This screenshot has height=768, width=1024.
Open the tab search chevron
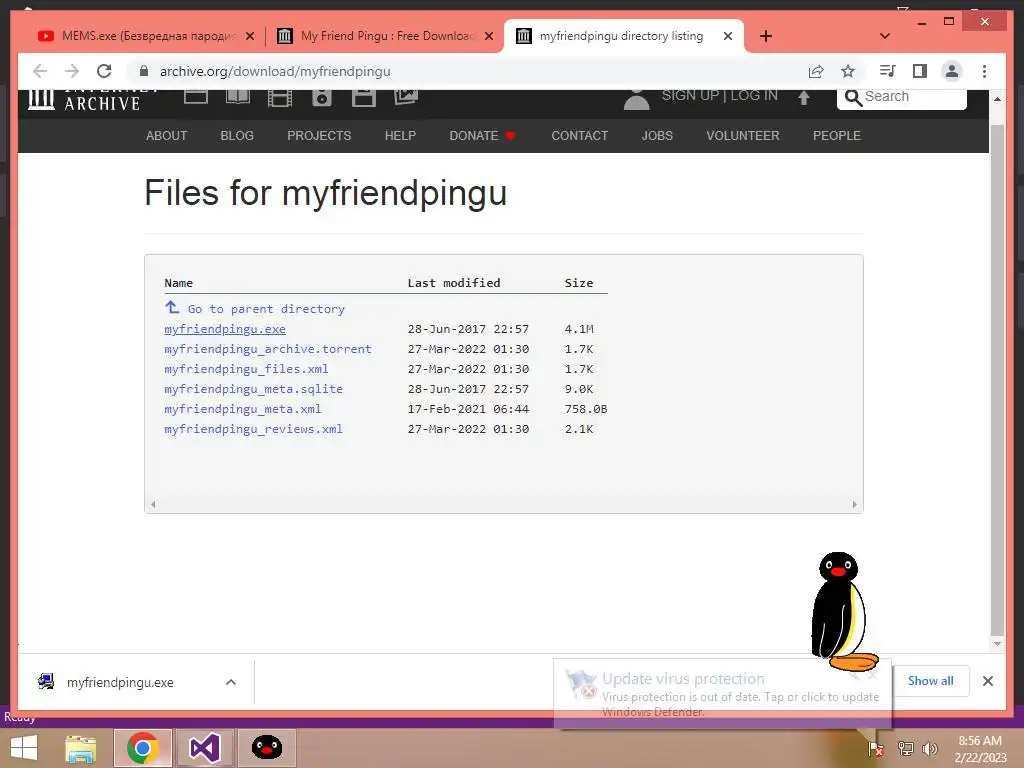[x=885, y=36]
